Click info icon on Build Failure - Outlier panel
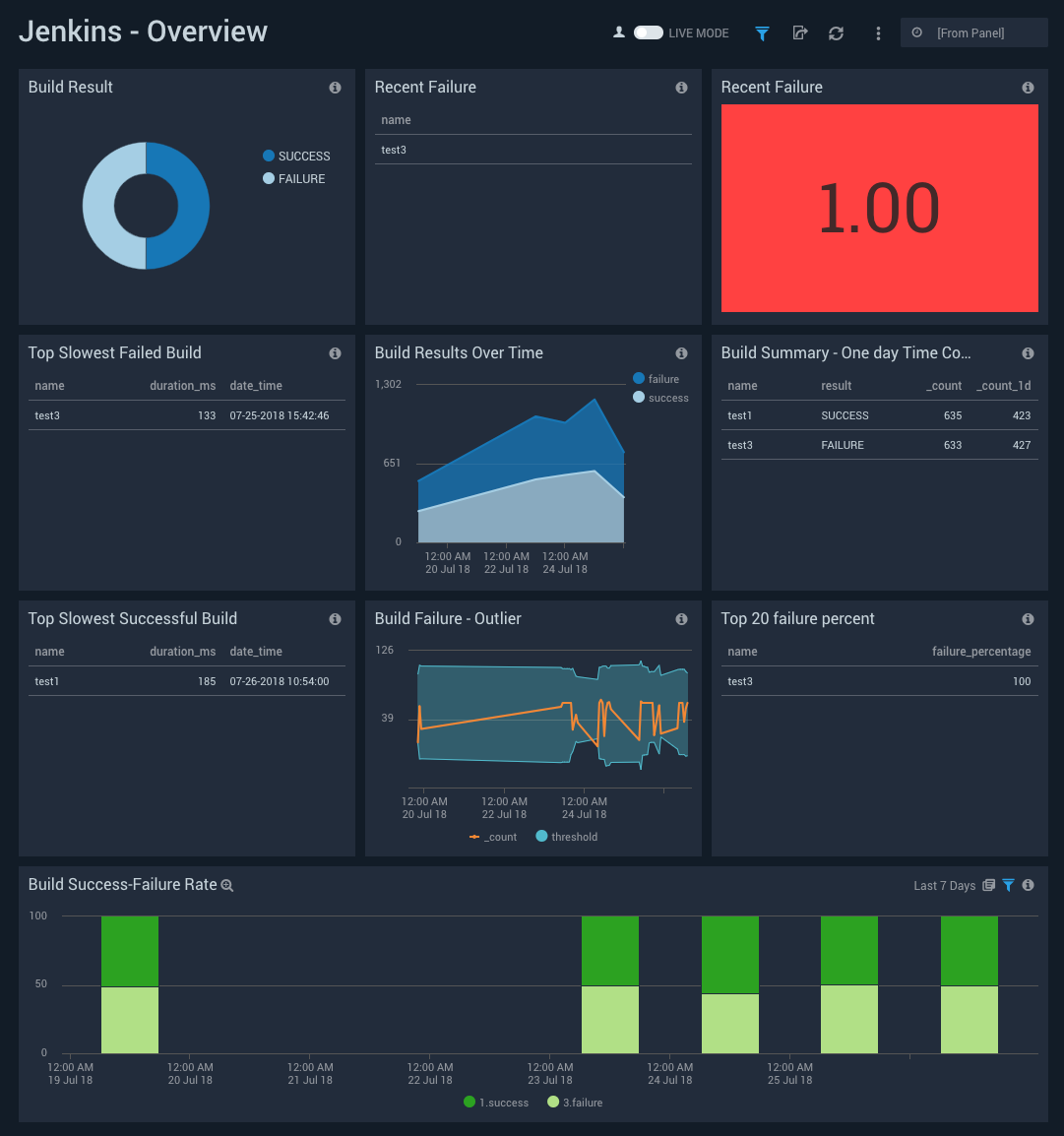 [681, 619]
